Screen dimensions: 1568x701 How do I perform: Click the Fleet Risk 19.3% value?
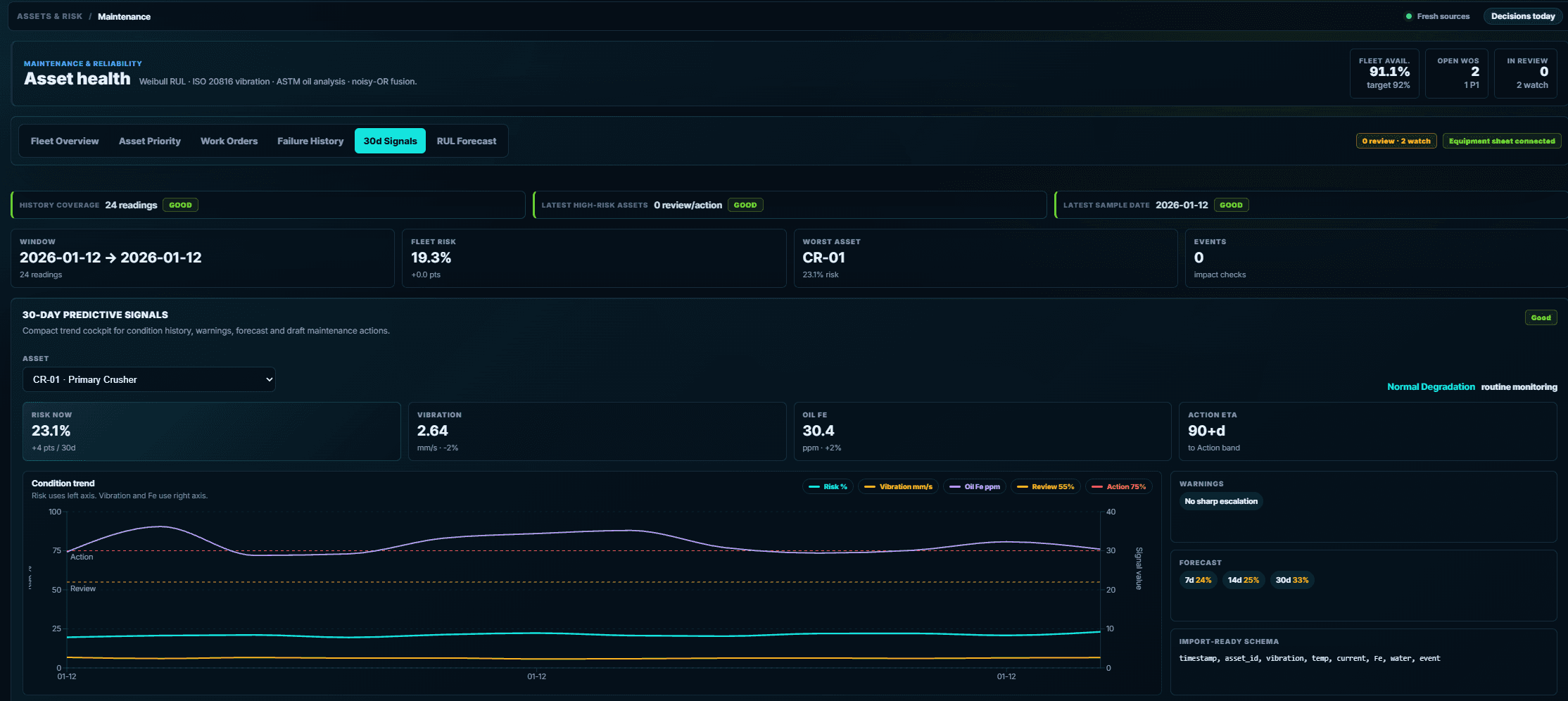click(x=431, y=258)
